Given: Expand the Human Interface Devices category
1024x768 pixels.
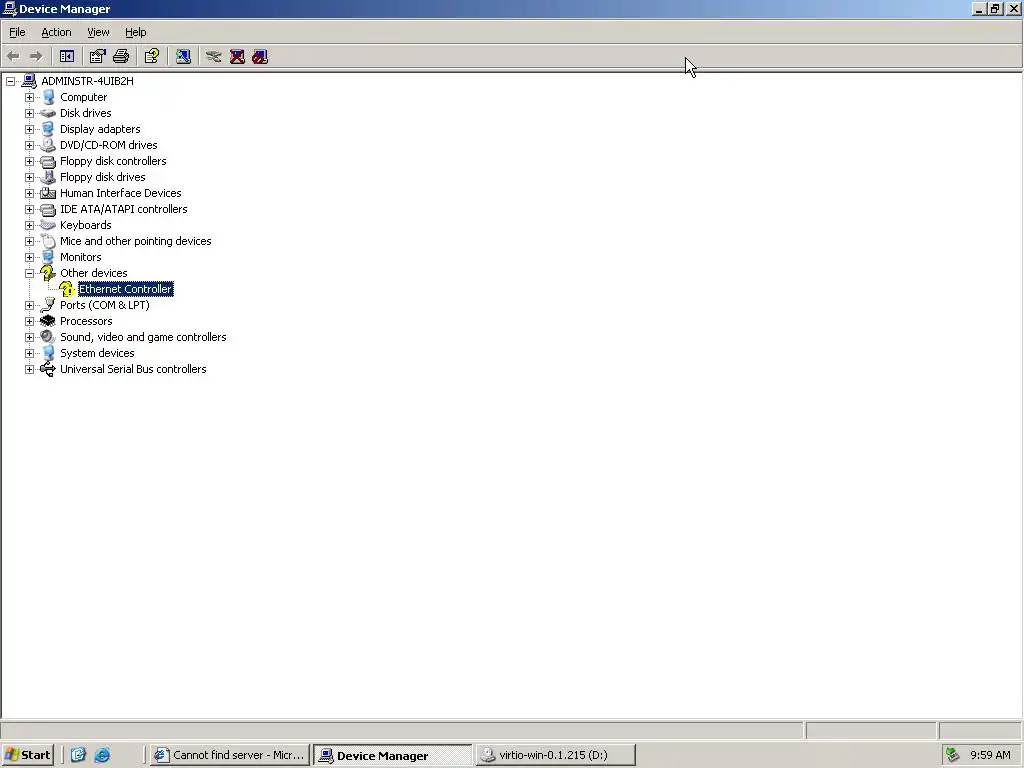Looking at the screenshot, I should point(29,193).
